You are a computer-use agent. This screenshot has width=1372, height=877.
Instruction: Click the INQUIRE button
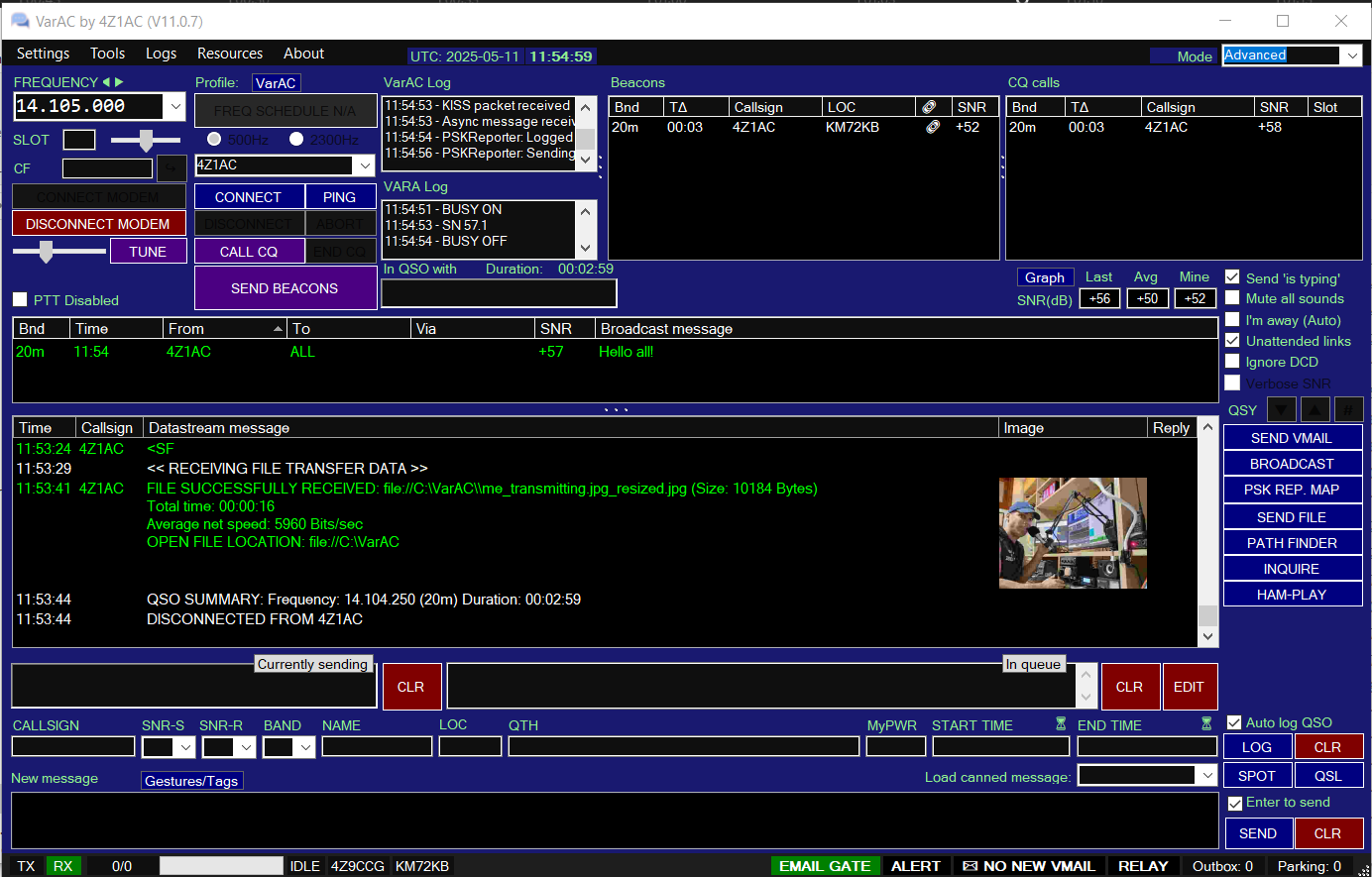point(1292,569)
